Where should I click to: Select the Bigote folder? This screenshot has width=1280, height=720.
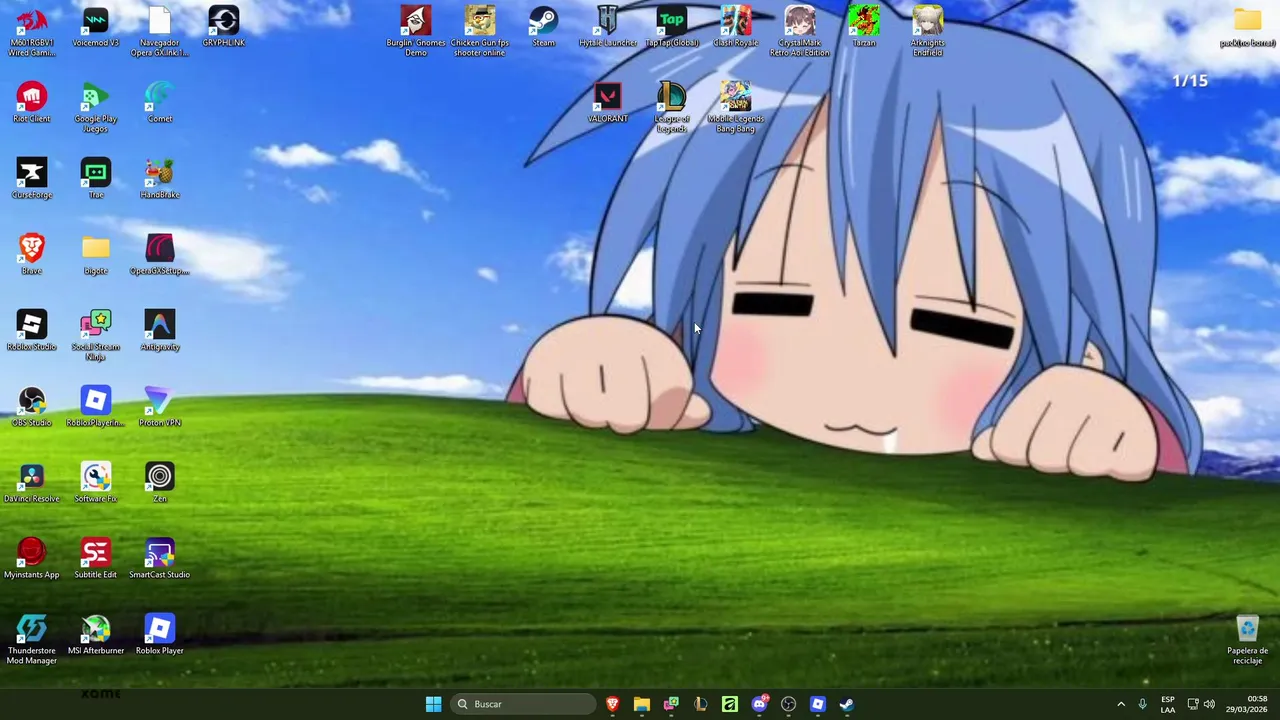[95, 256]
